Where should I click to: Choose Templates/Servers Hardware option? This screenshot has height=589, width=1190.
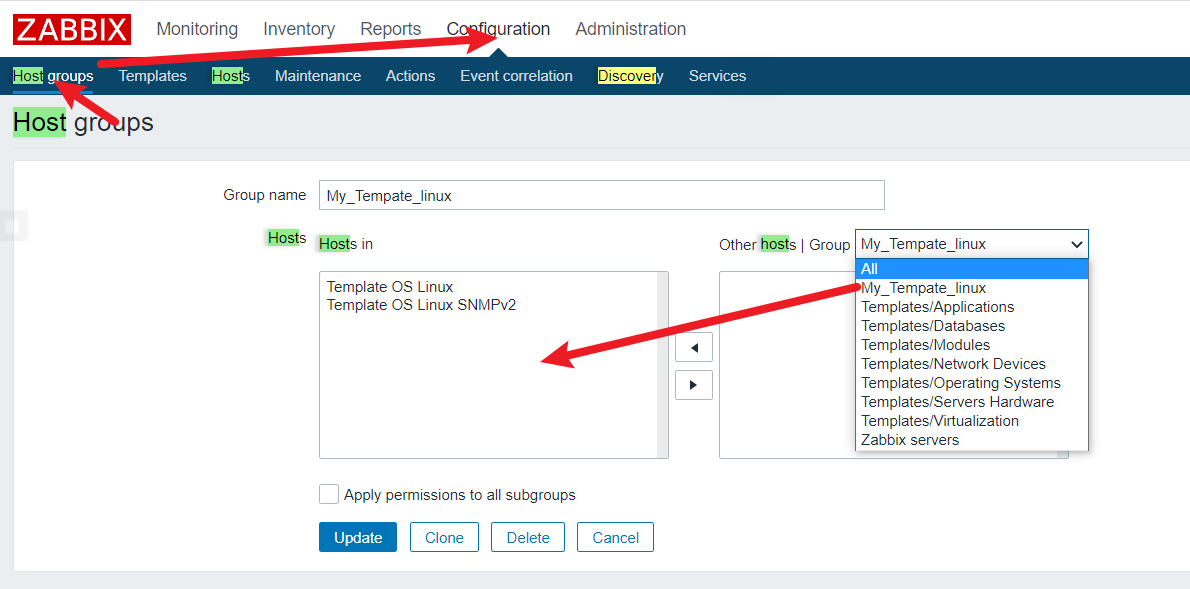[x=971, y=402]
